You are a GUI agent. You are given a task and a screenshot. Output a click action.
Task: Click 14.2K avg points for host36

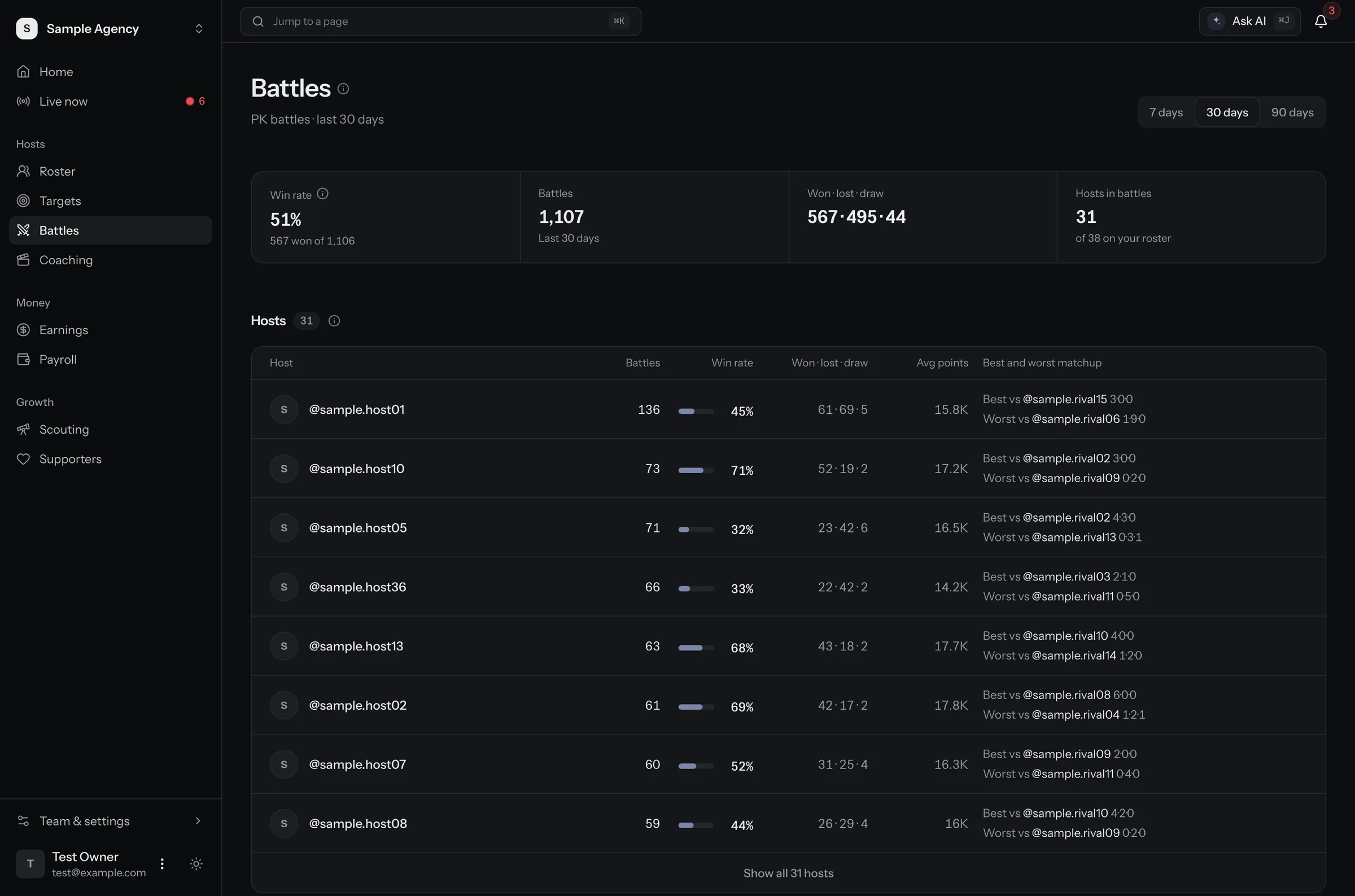[x=951, y=587]
